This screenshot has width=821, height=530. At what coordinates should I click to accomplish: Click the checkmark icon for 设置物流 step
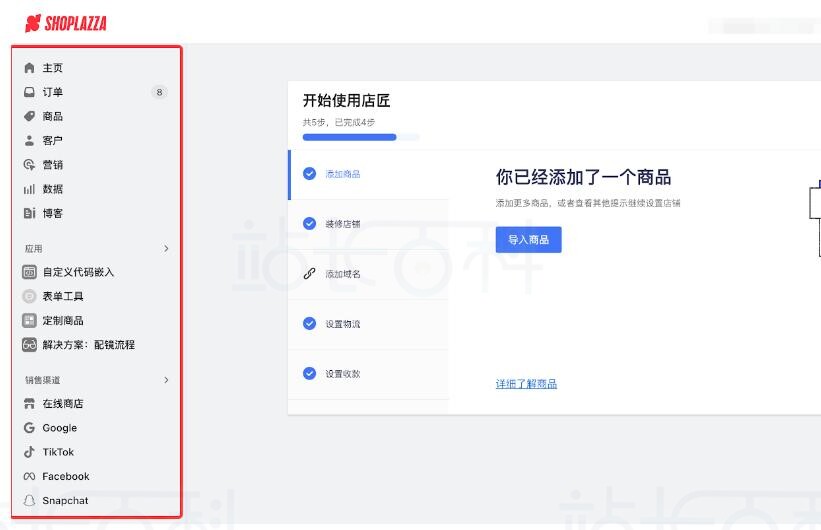(x=309, y=323)
